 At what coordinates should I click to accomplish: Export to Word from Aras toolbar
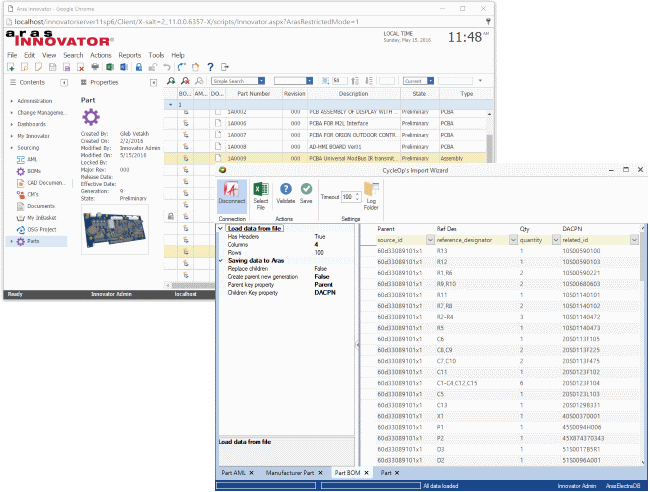point(124,67)
